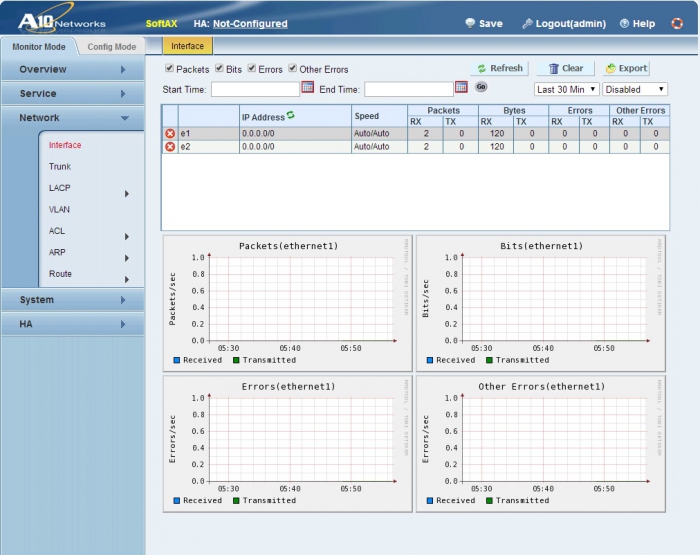Screen dimensions: 700x555
Task: Expand the Route submenu arrow
Action: pyautogui.click(x=127, y=280)
